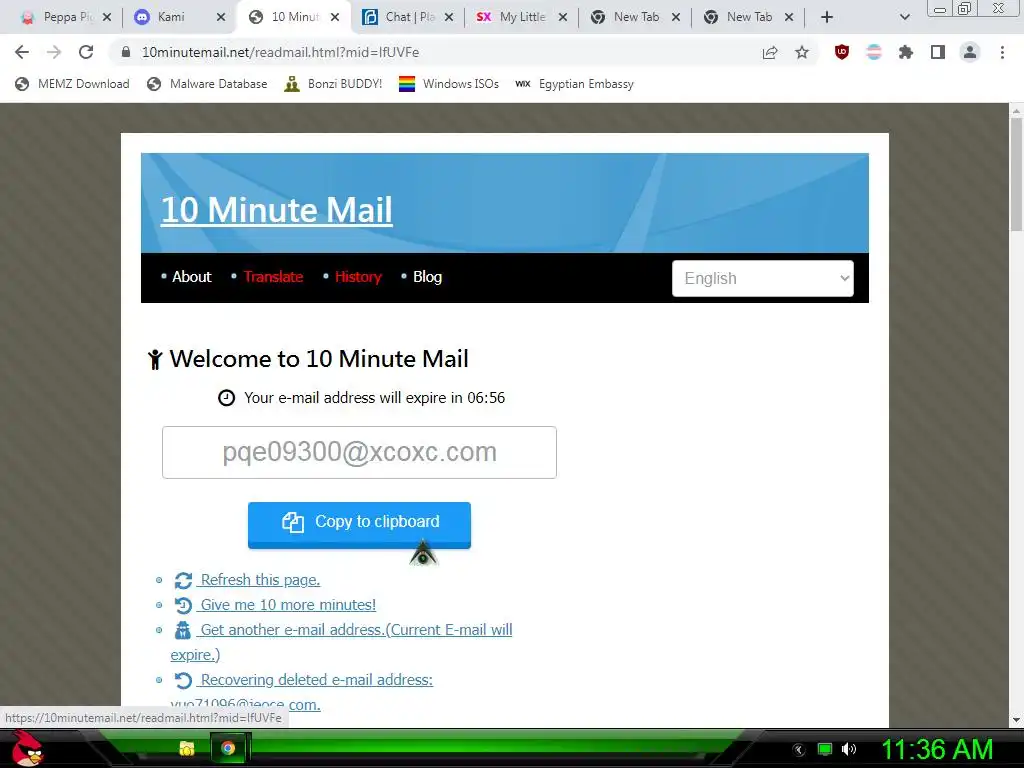Close the Kami tab
Image resolution: width=1024 pixels, height=768 pixels.
(221, 17)
